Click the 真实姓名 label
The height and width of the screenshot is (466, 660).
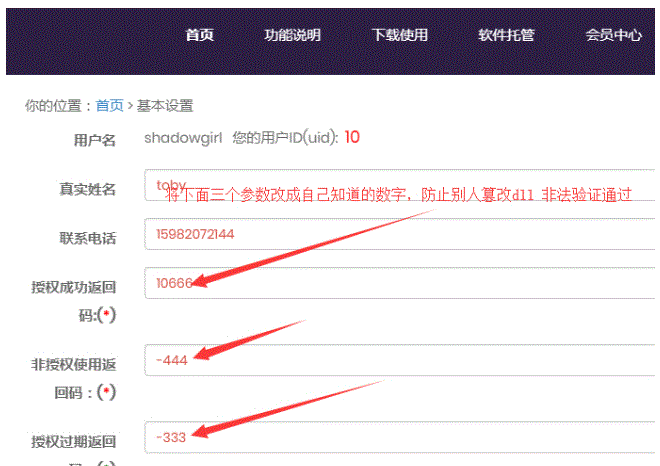tap(88, 189)
